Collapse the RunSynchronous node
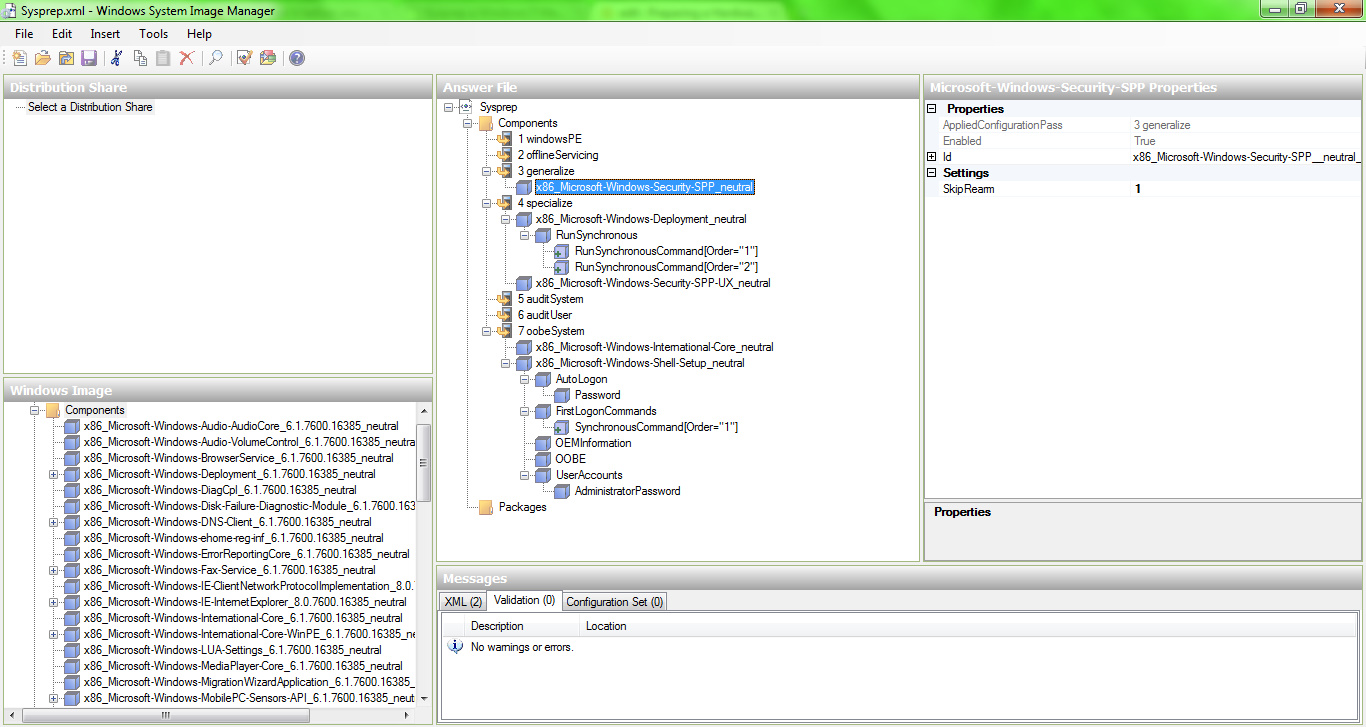Image resolution: width=1366 pixels, height=727 pixels. click(x=525, y=235)
